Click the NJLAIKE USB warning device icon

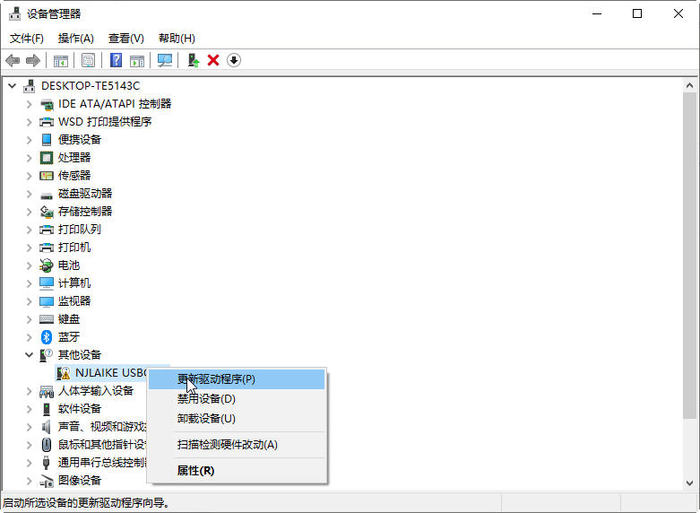pyautogui.click(x=63, y=373)
